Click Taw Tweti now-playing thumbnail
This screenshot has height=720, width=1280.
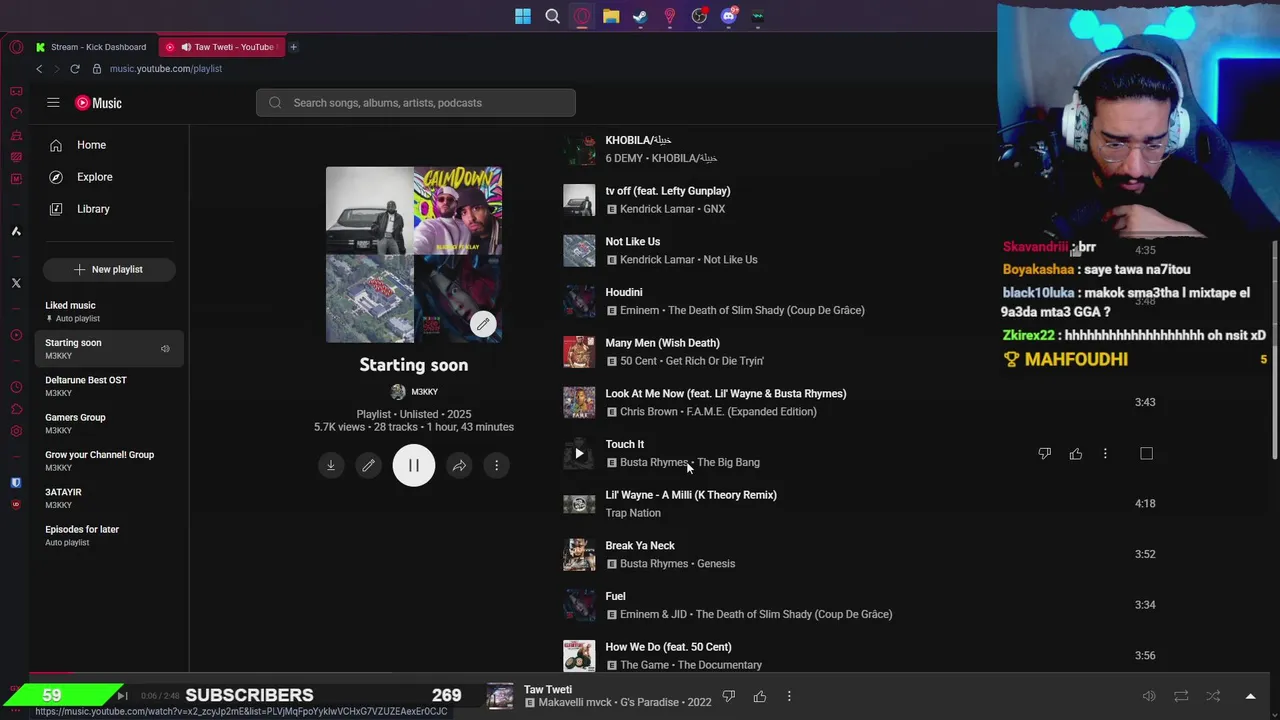click(500, 696)
